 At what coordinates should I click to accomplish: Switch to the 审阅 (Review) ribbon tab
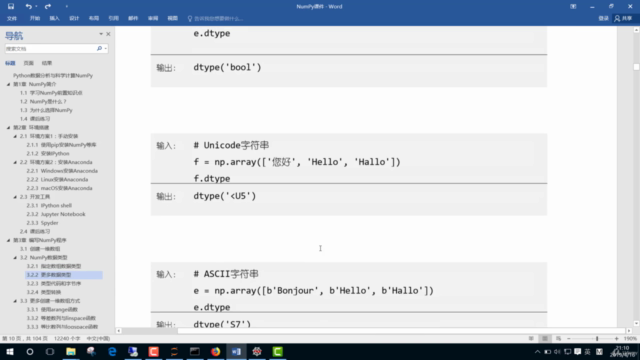153,18
